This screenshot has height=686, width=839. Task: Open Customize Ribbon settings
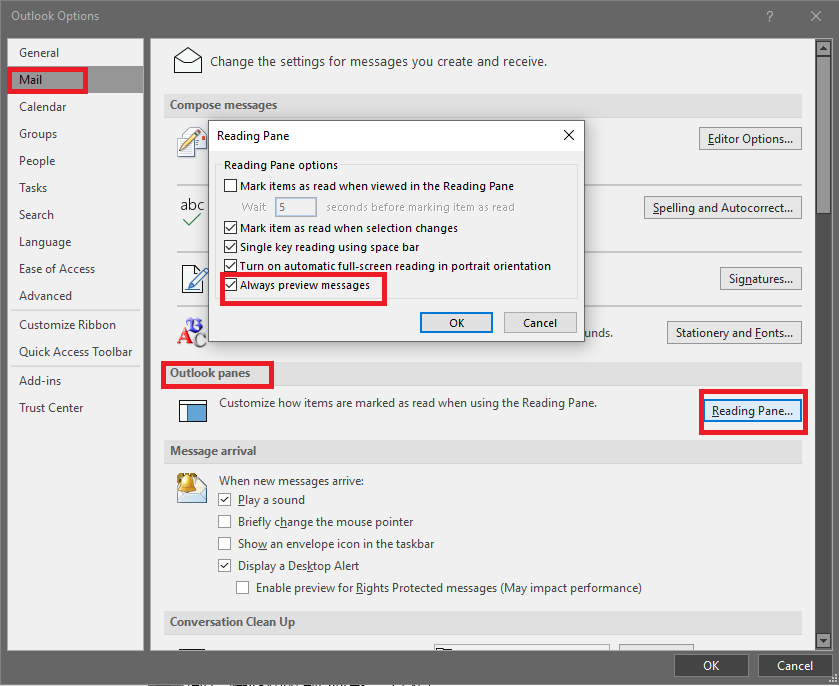[x=75, y=325]
